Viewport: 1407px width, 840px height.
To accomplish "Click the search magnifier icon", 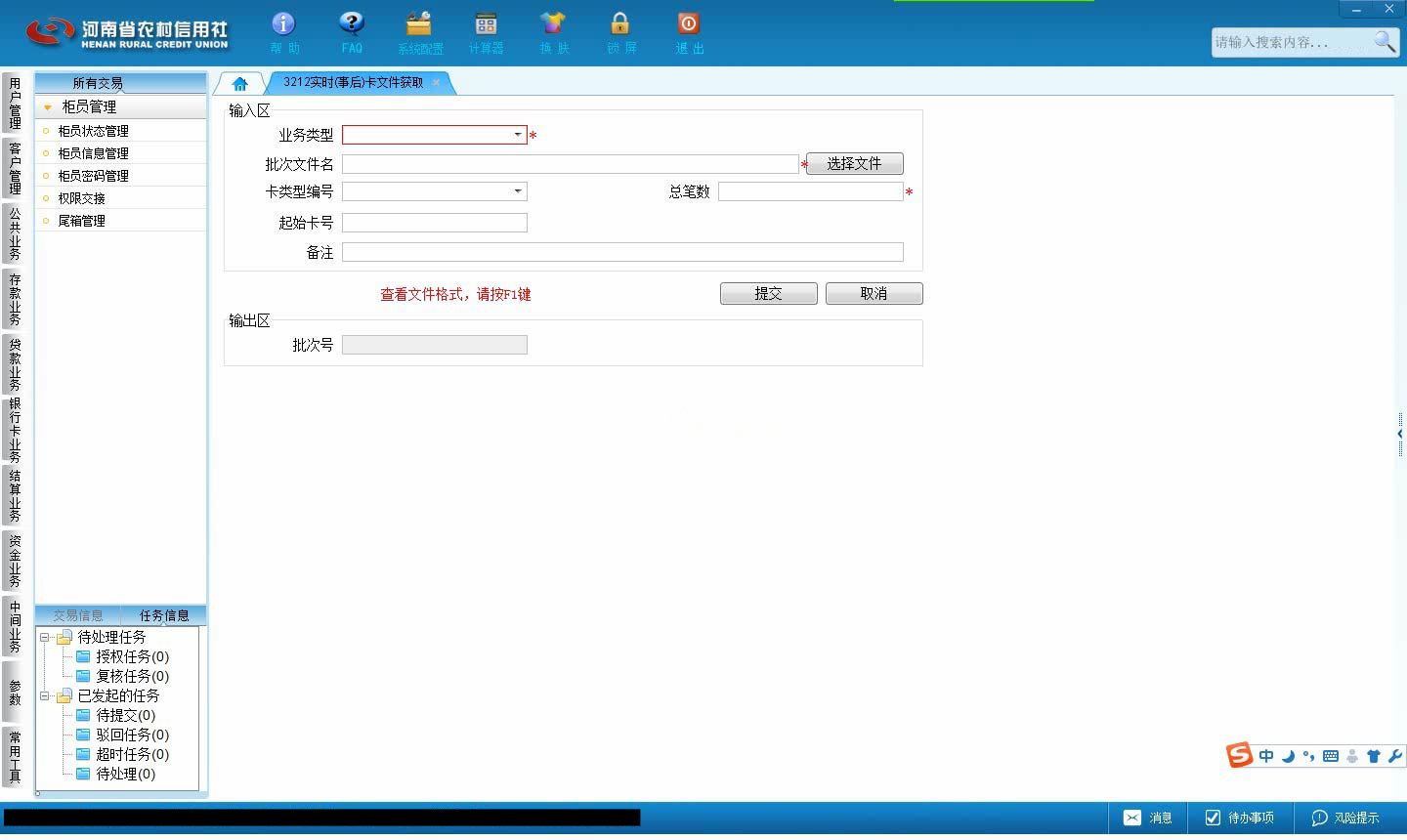I will click(1385, 41).
